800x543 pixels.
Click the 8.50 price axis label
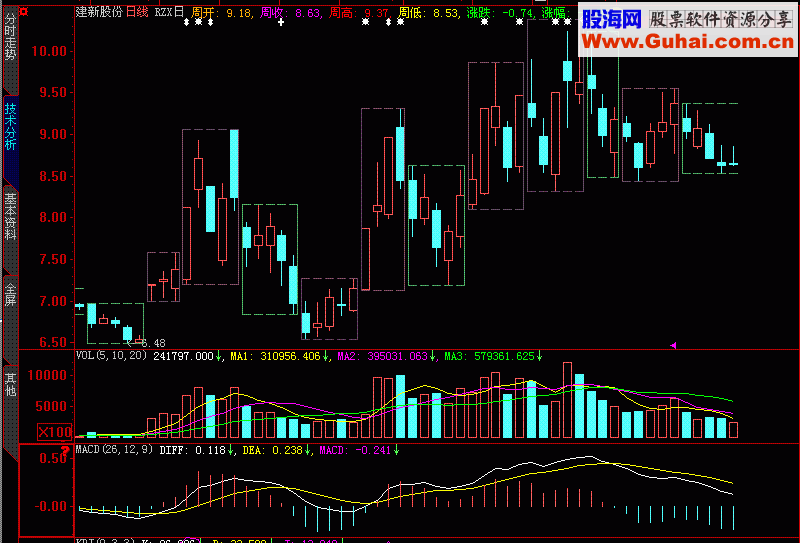click(53, 177)
